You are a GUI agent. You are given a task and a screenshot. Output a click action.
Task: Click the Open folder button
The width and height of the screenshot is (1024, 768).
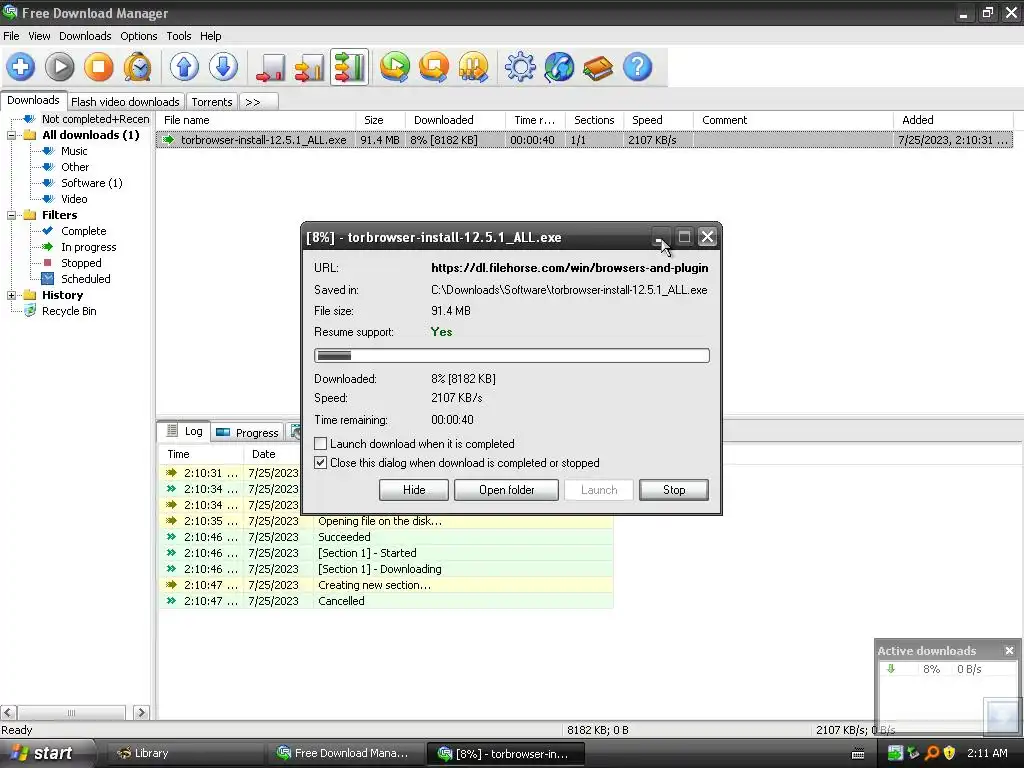[x=506, y=490]
